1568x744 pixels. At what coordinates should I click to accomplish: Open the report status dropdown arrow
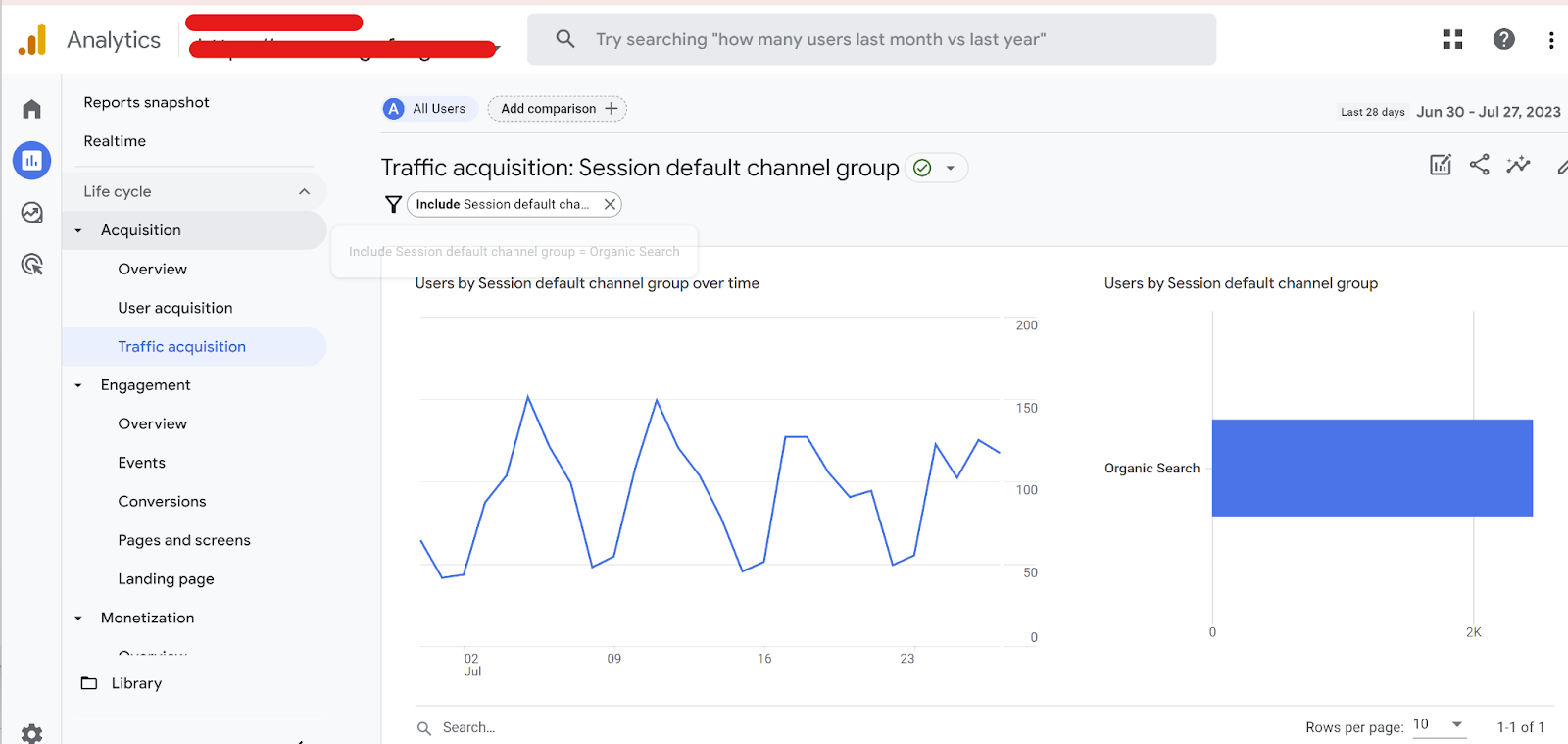pos(950,168)
